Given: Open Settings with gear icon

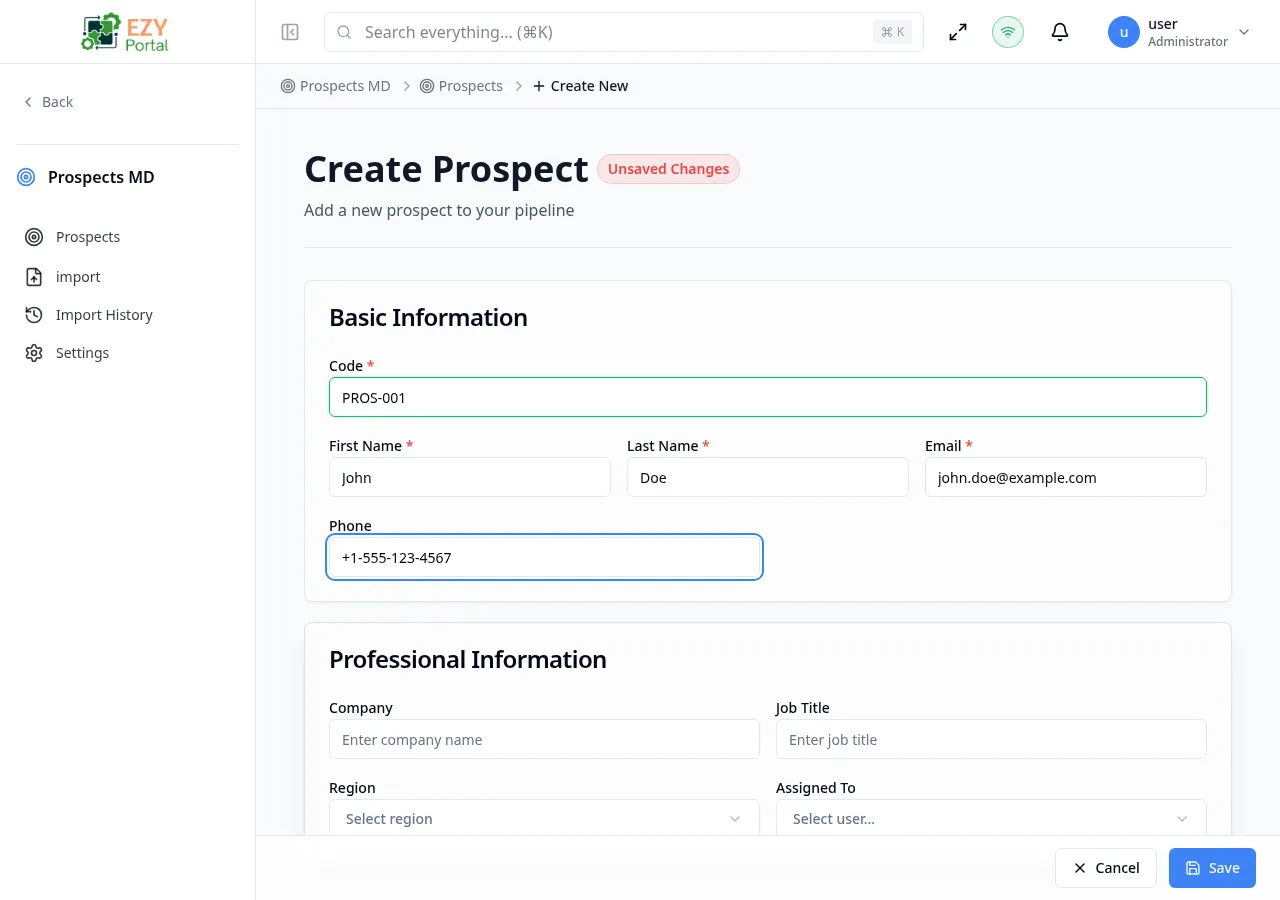Looking at the screenshot, I should click(33, 352).
